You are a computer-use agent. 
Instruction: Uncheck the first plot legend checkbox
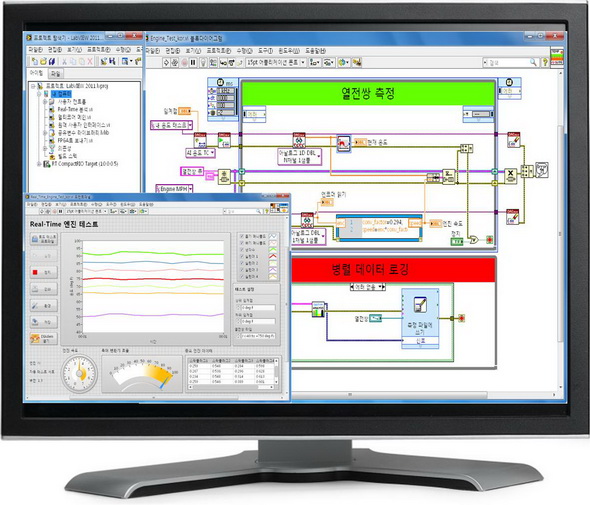pos(242,236)
